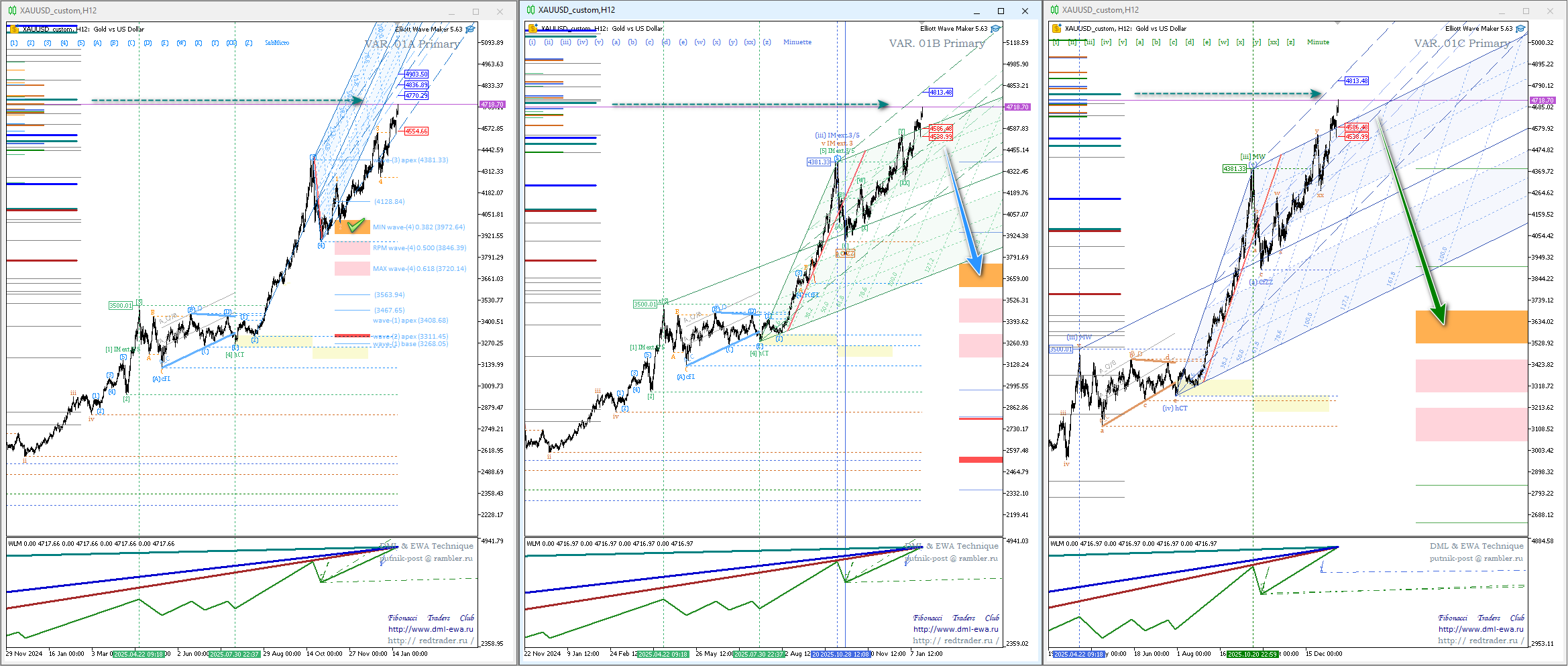Open the Minute wave degree selector
This screenshot has width=1568, height=666.
click(1318, 42)
